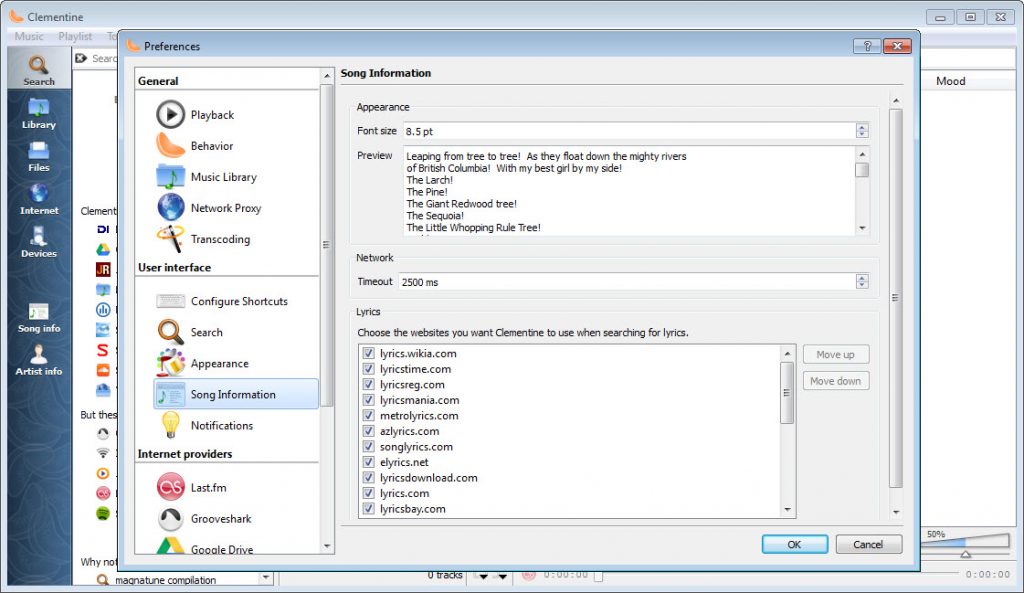This screenshot has width=1024, height=593.
Task: Click the Spotify icon in Clementine window
Action: click(103, 513)
